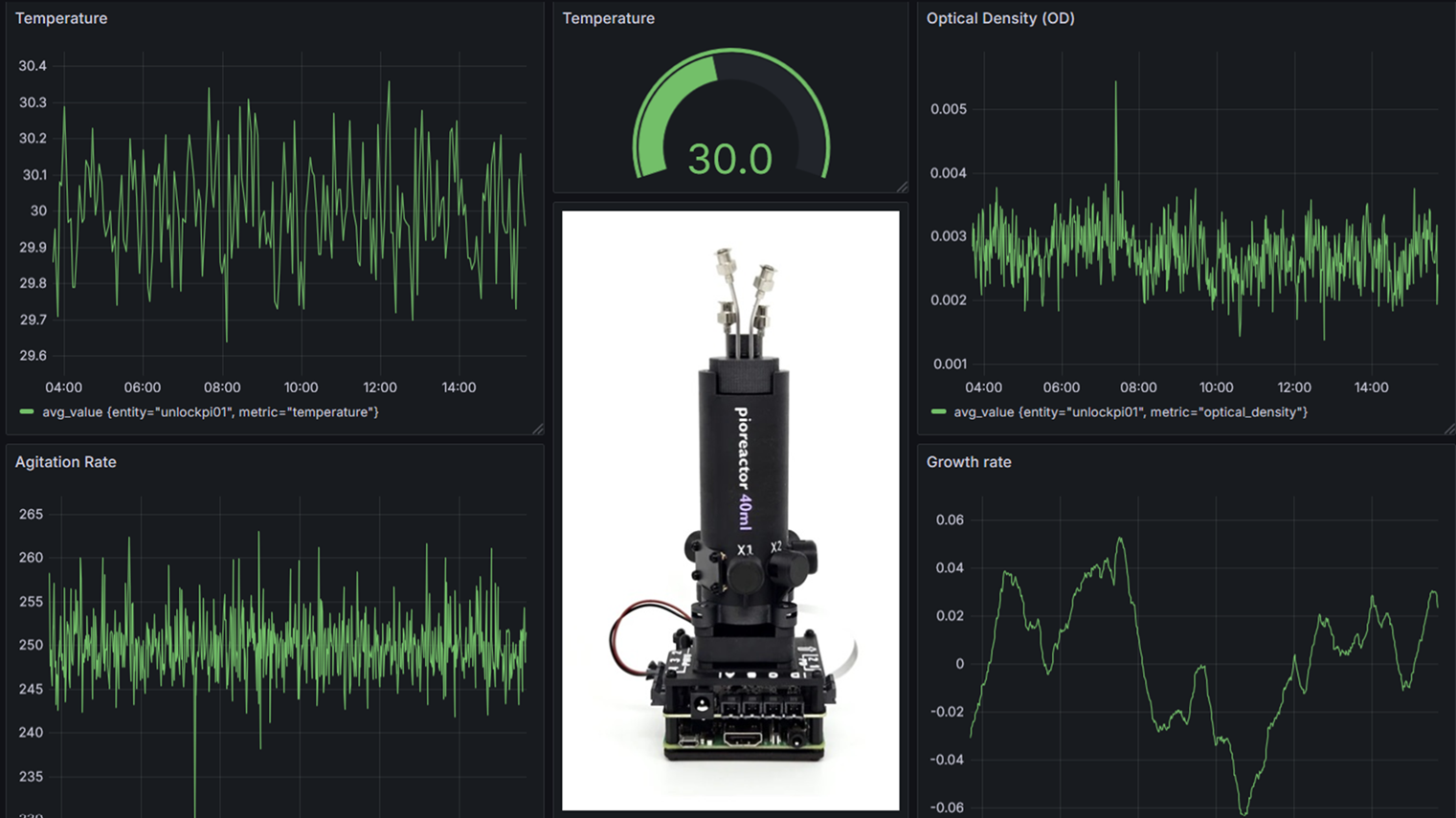Click the Growth rate panel title
The height and width of the screenshot is (818, 1456).
[968, 462]
